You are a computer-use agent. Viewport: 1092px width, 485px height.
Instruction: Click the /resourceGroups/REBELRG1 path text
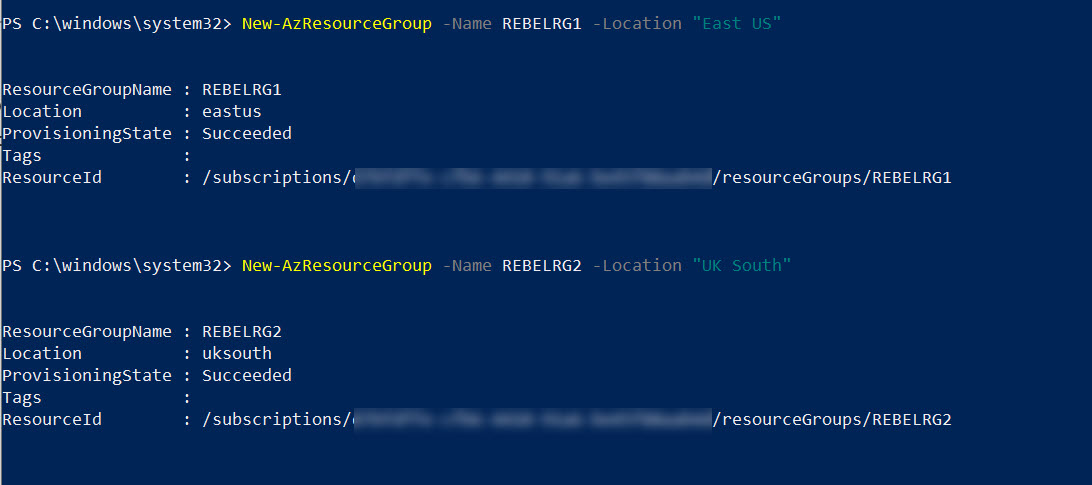(x=832, y=178)
